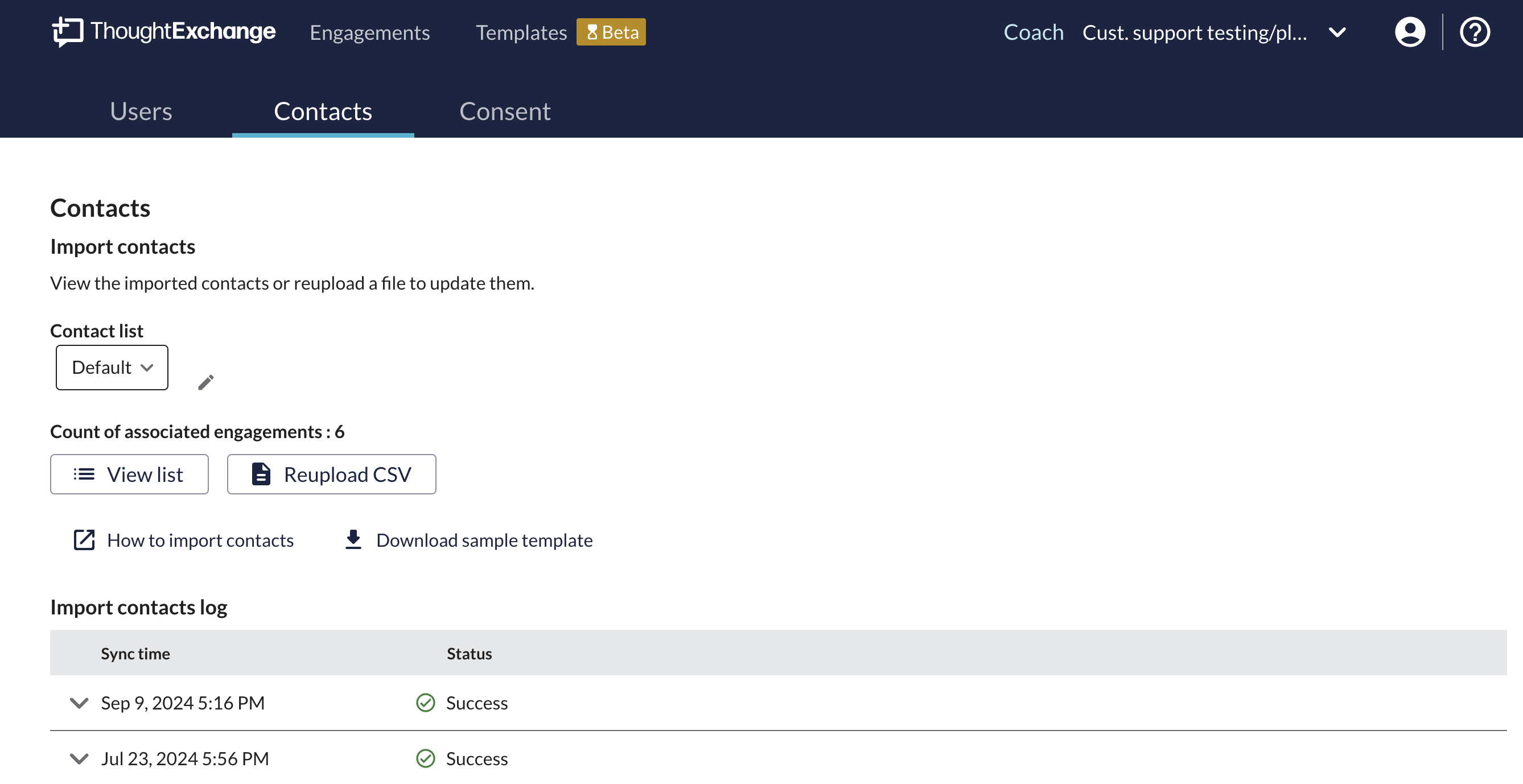Screen dimensions: 1523x784
Task: Open the Coach link
Action: pos(1034,32)
